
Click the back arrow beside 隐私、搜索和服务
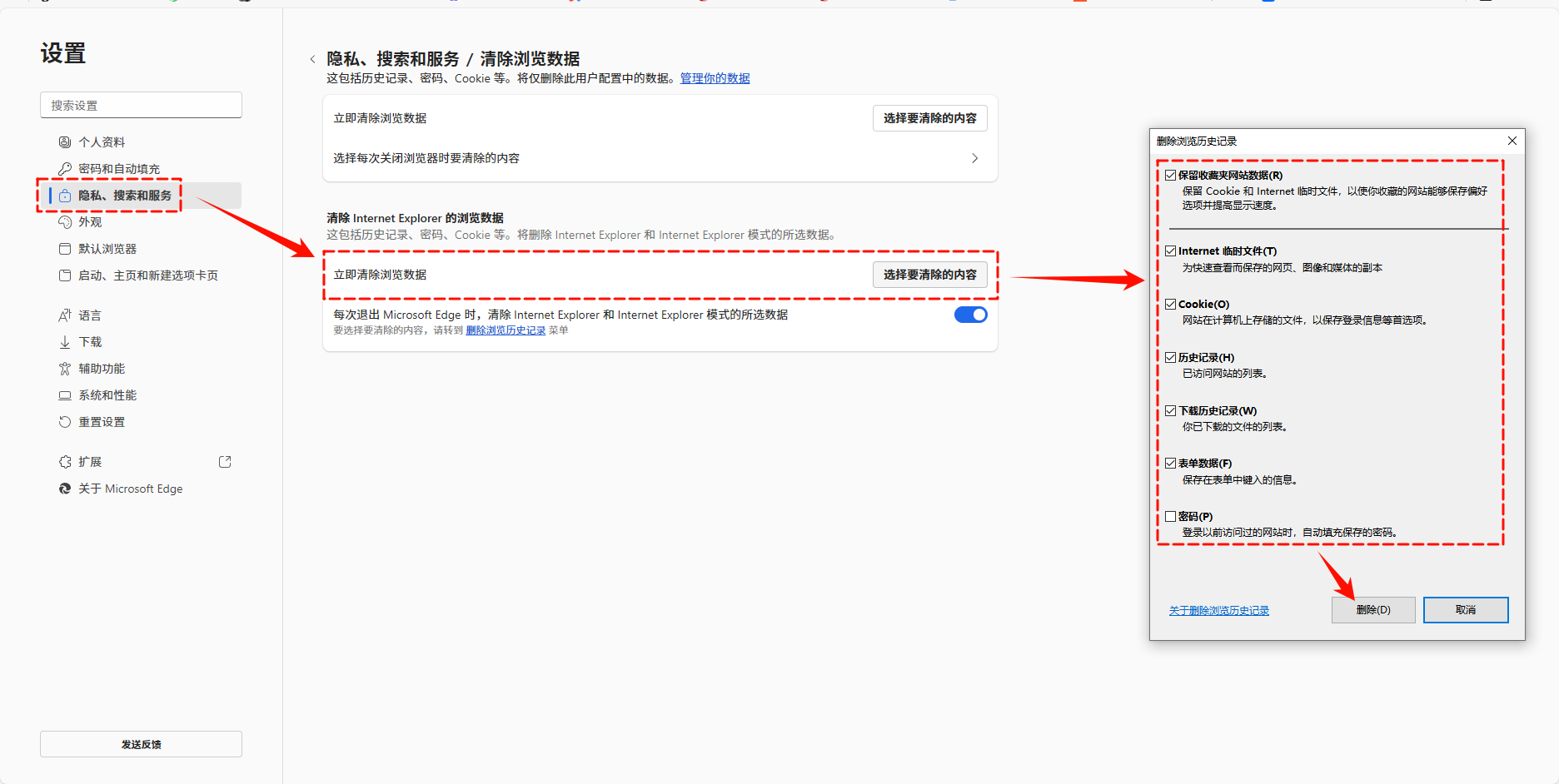(312, 59)
